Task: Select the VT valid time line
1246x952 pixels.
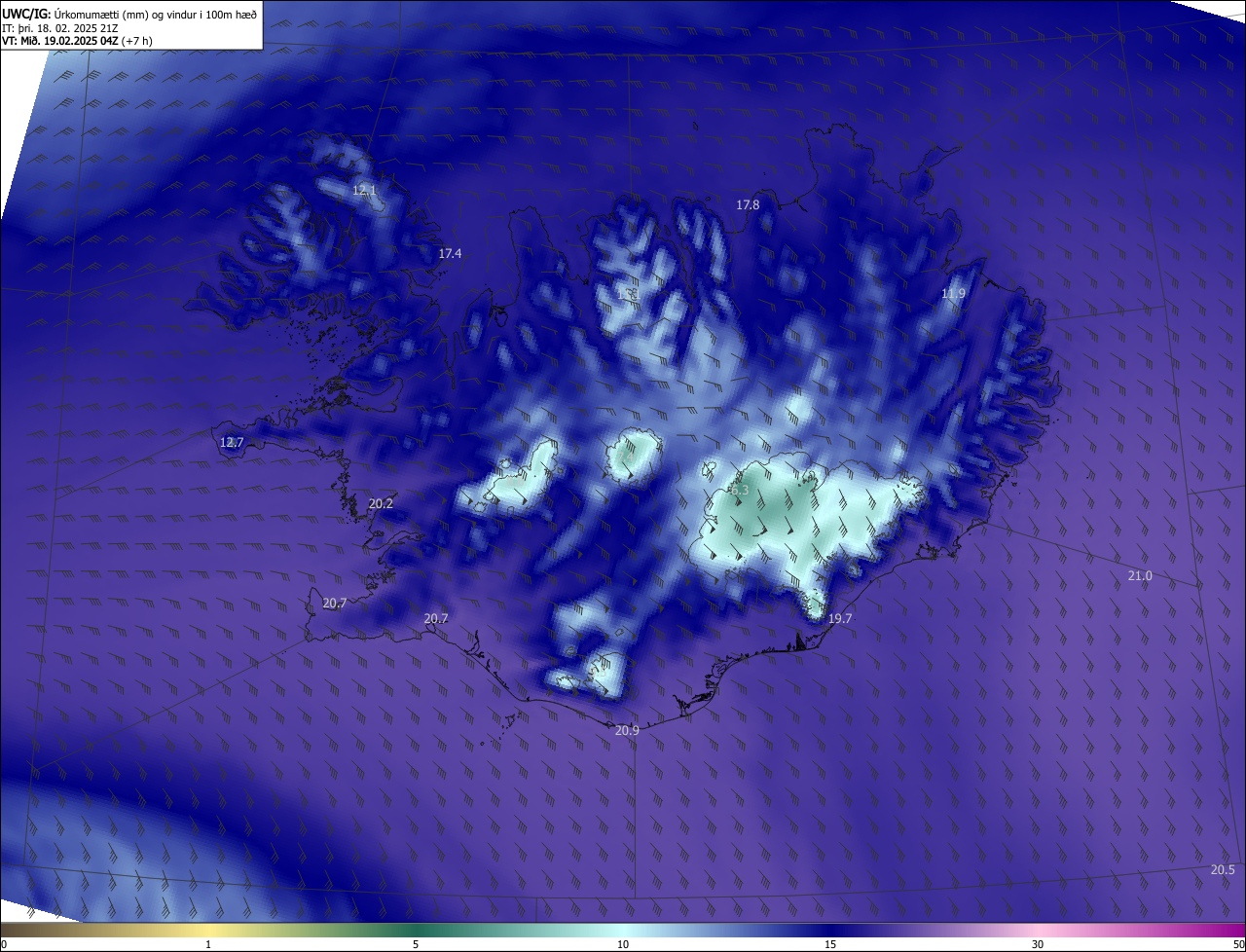Action: point(77,41)
